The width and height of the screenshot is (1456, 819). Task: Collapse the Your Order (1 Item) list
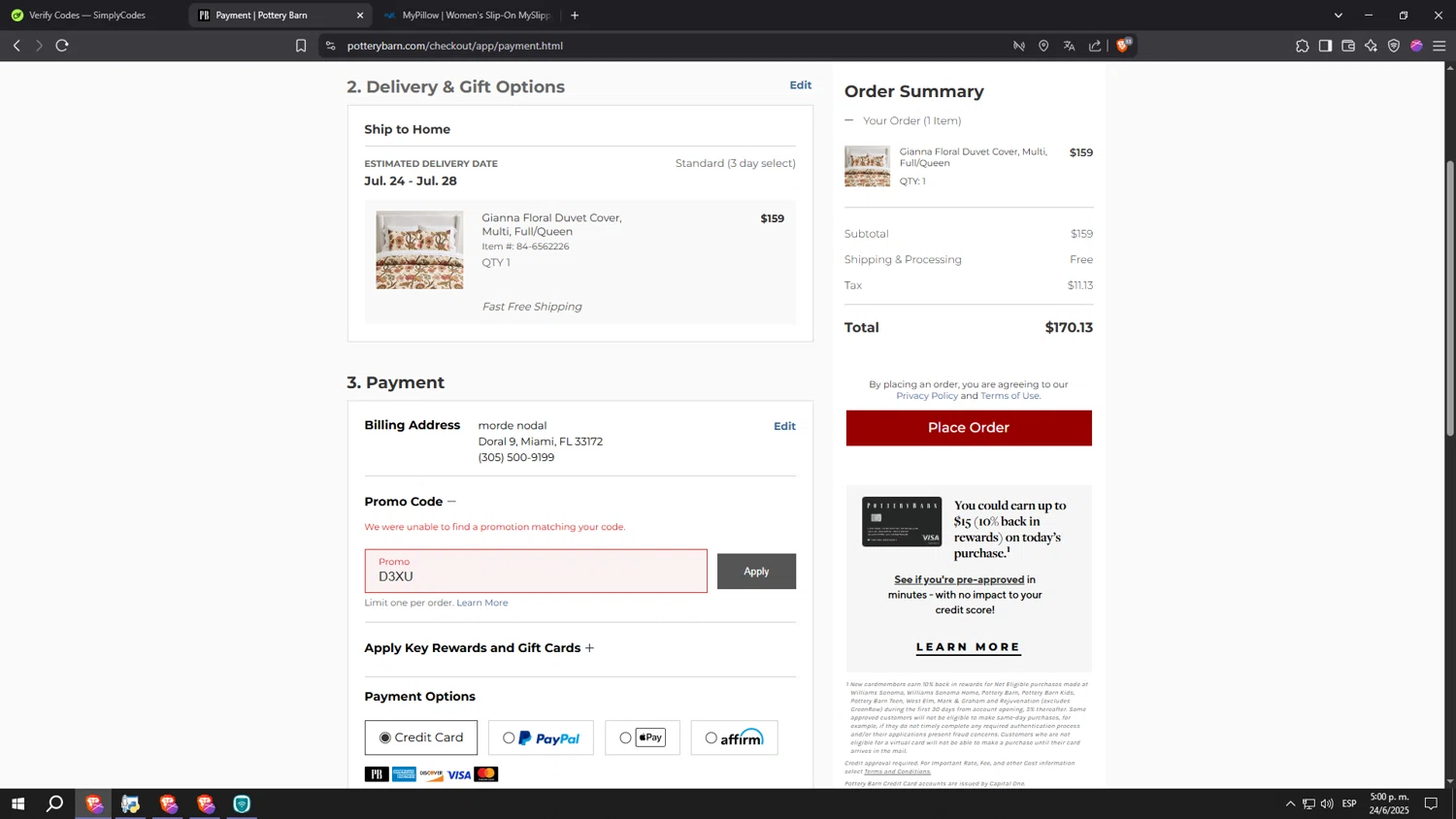pos(849,120)
